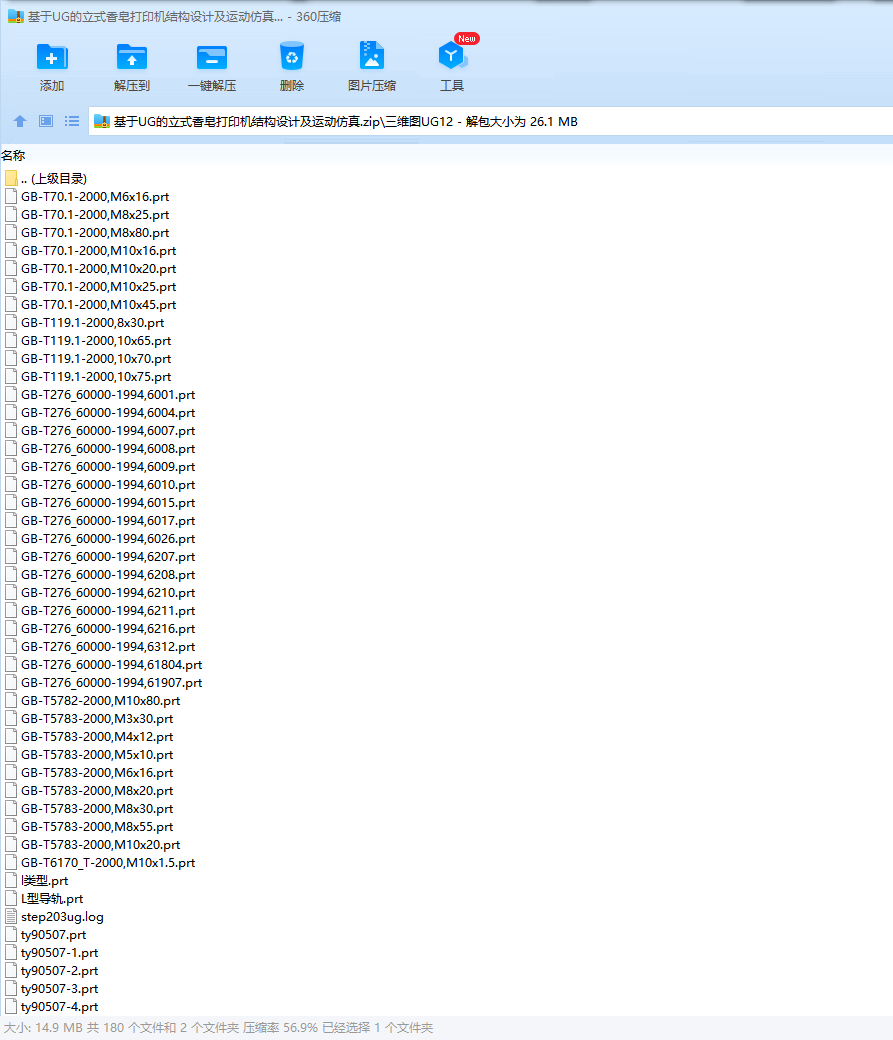Select file GB-T5783-2000,M6x16.prt
This screenshot has height=1040, width=893.
point(97,773)
